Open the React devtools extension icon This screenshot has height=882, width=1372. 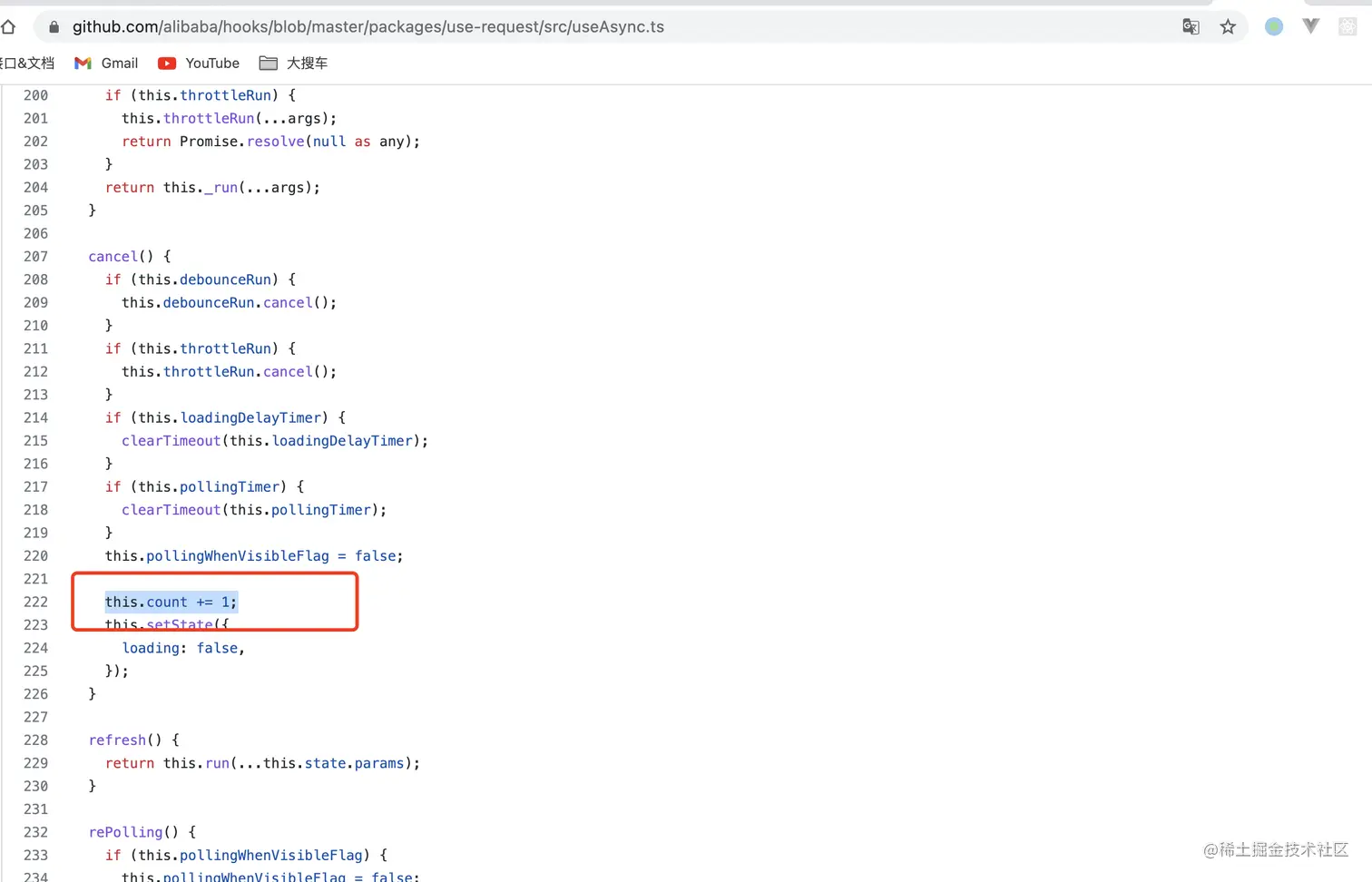[1347, 27]
